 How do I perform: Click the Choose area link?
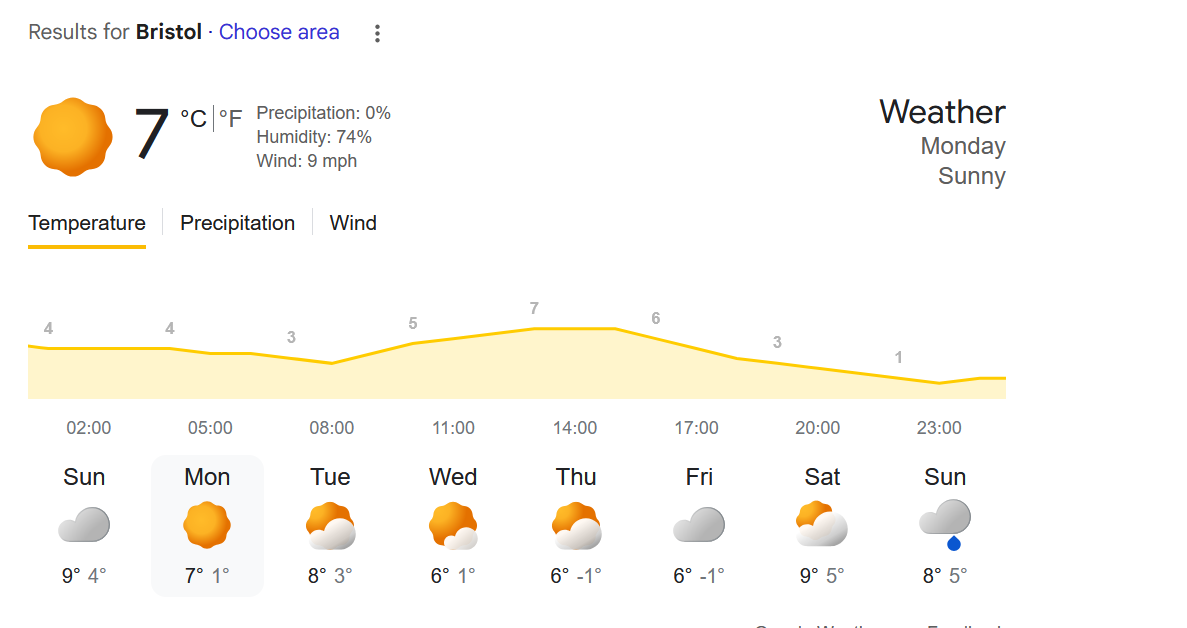(279, 32)
